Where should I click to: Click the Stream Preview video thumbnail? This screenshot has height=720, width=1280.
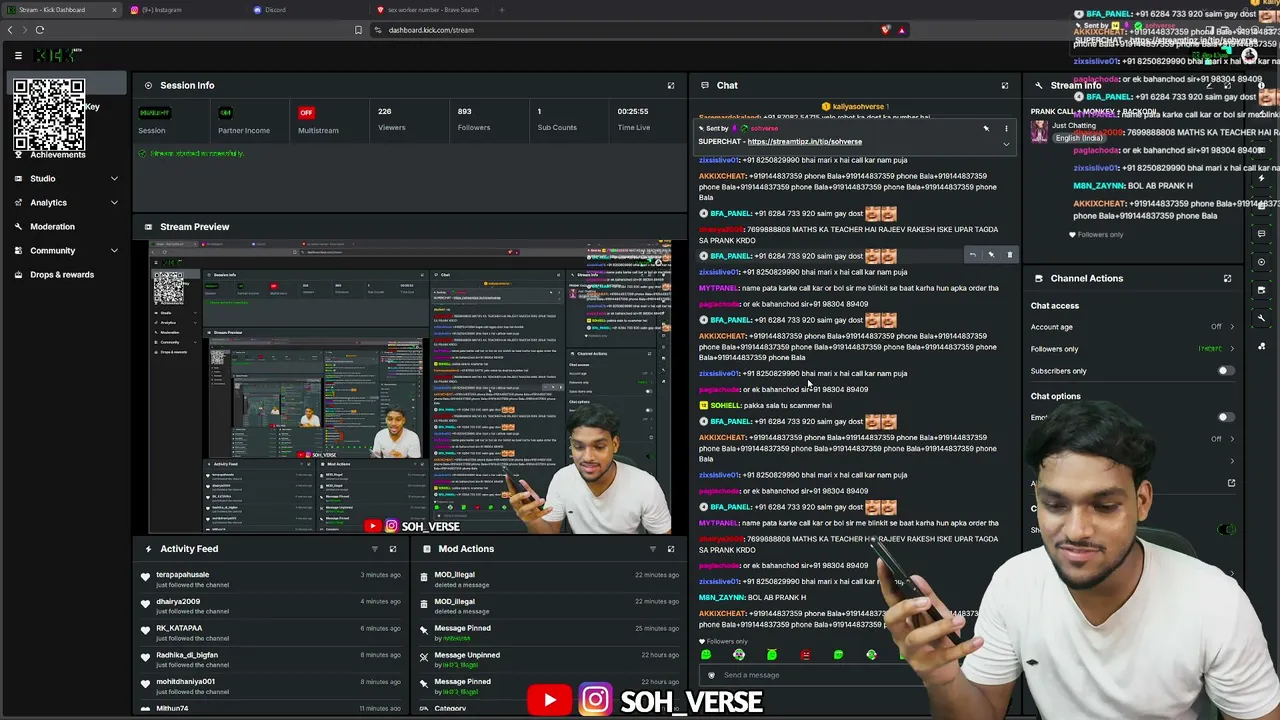410,388
